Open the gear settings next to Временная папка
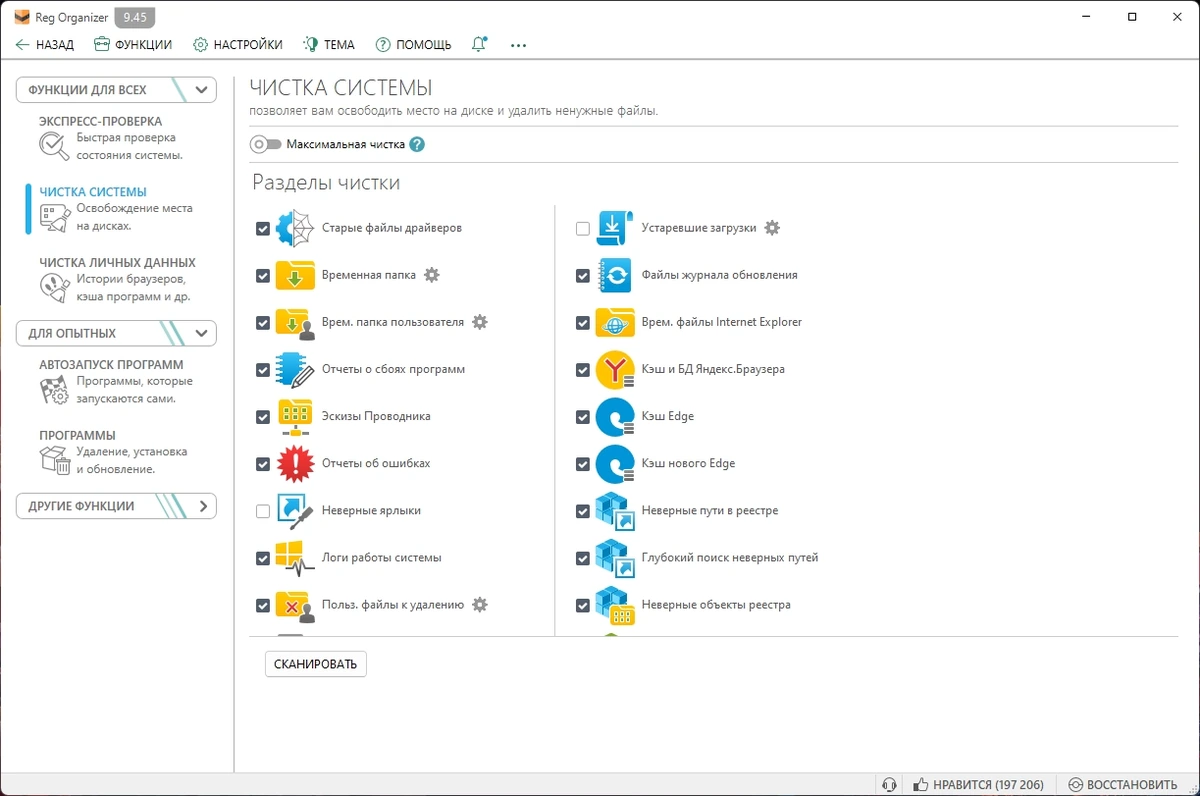The image size is (1200, 796). click(432, 275)
